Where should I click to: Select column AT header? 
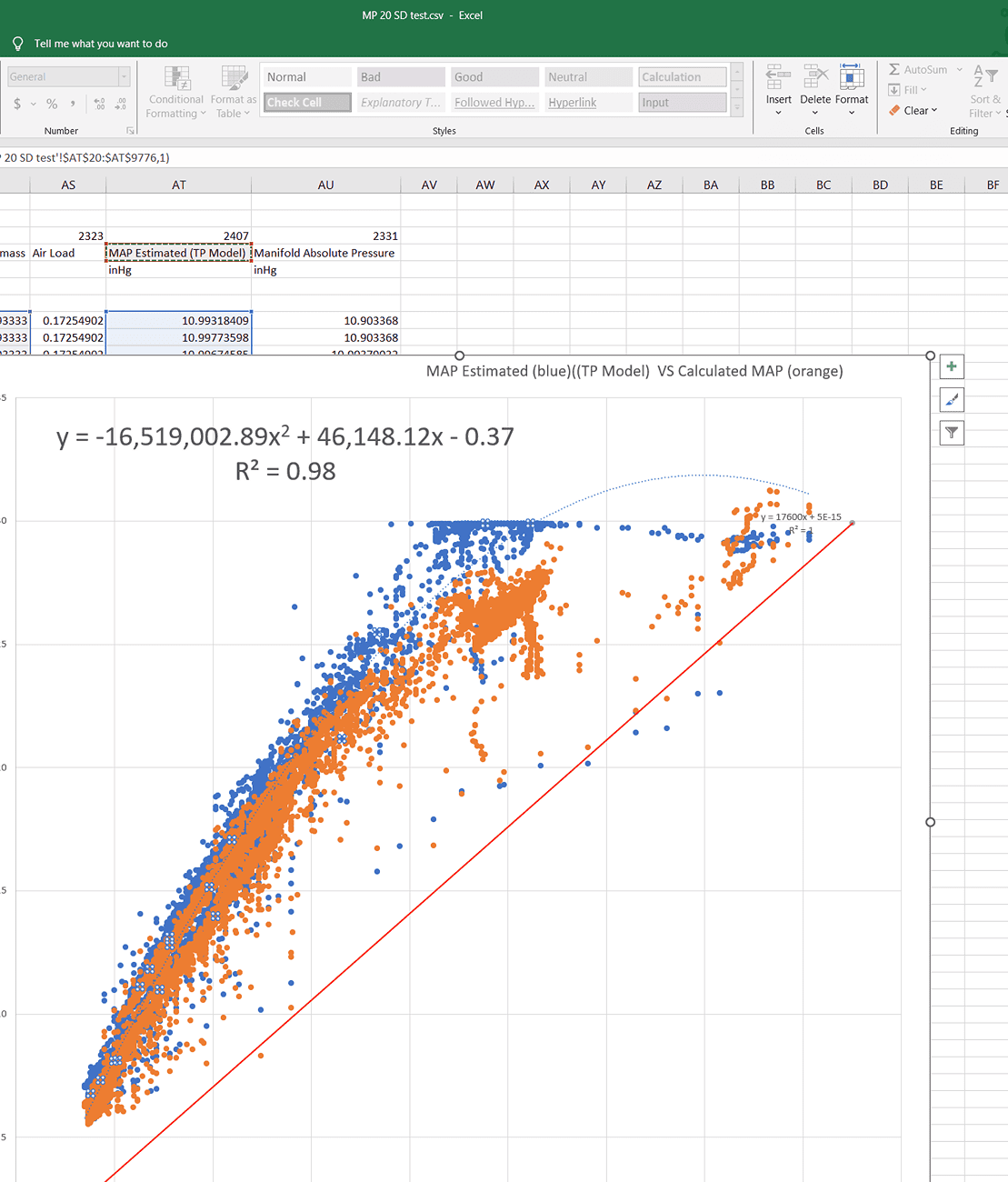[179, 185]
